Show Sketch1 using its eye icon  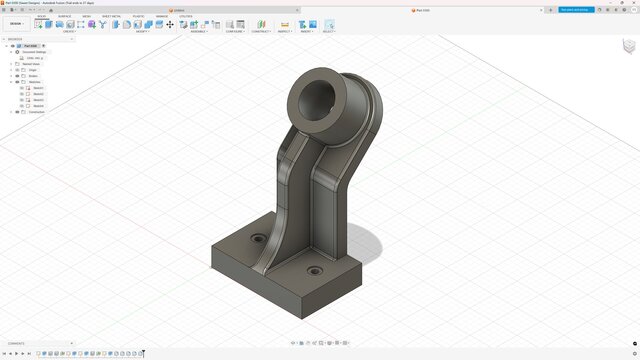tap(22, 88)
